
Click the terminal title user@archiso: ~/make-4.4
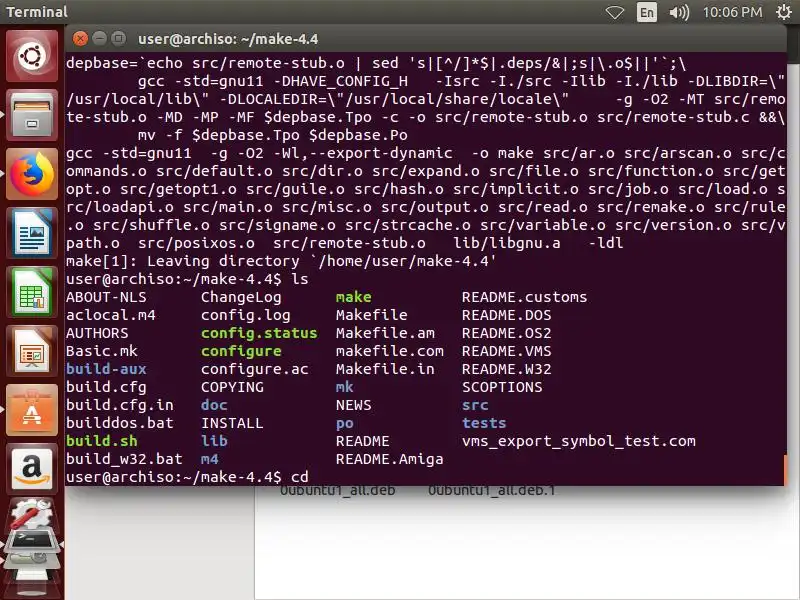click(228, 39)
